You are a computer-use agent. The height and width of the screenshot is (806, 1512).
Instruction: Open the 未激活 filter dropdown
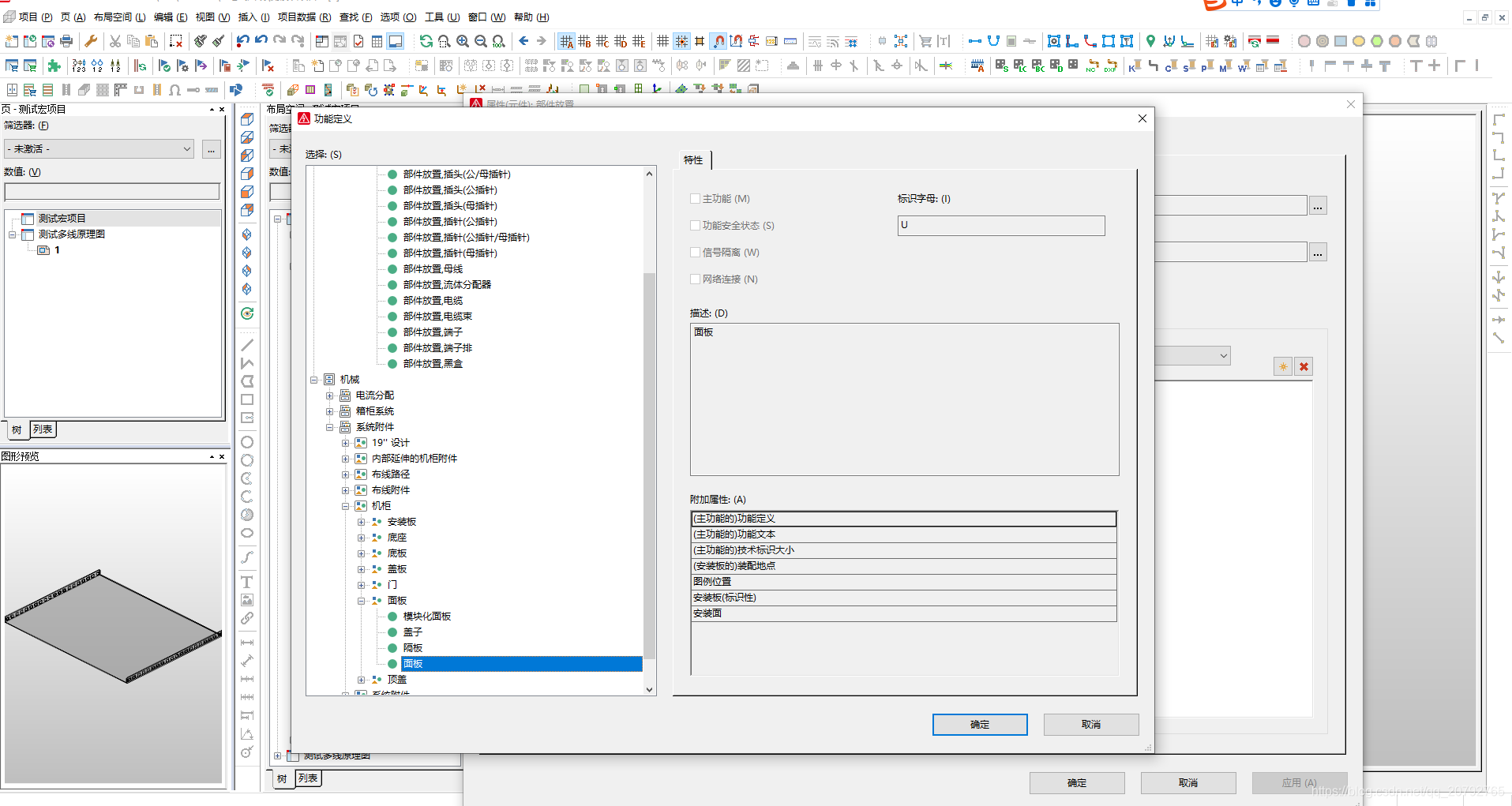[x=99, y=149]
